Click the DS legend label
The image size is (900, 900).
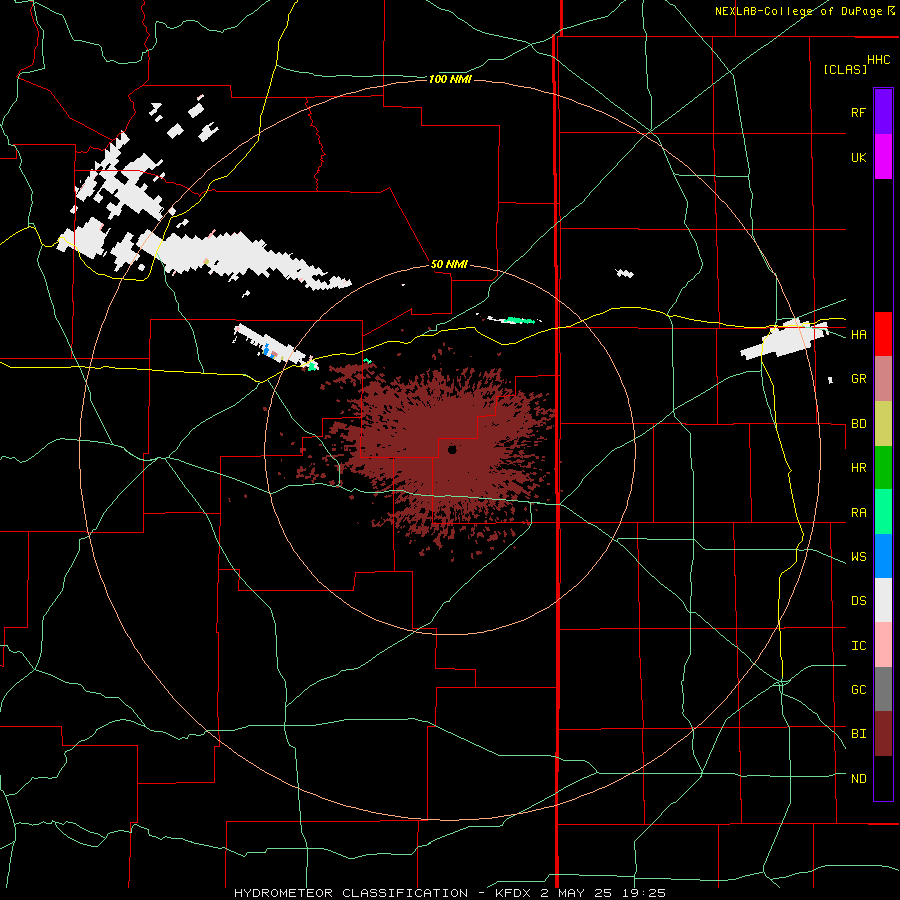point(858,601)
